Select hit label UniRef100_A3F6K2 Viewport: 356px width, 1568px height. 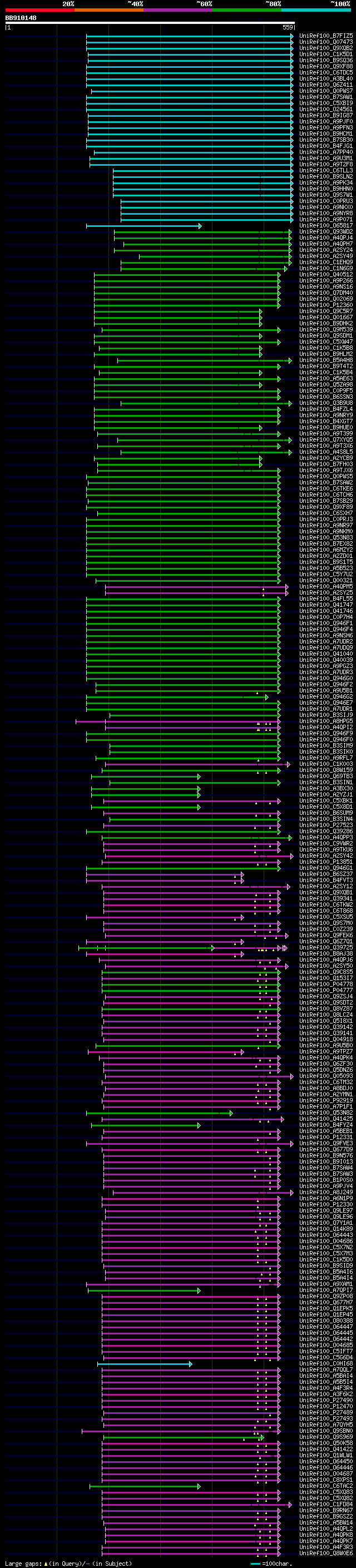click(x=326, y=1394)
